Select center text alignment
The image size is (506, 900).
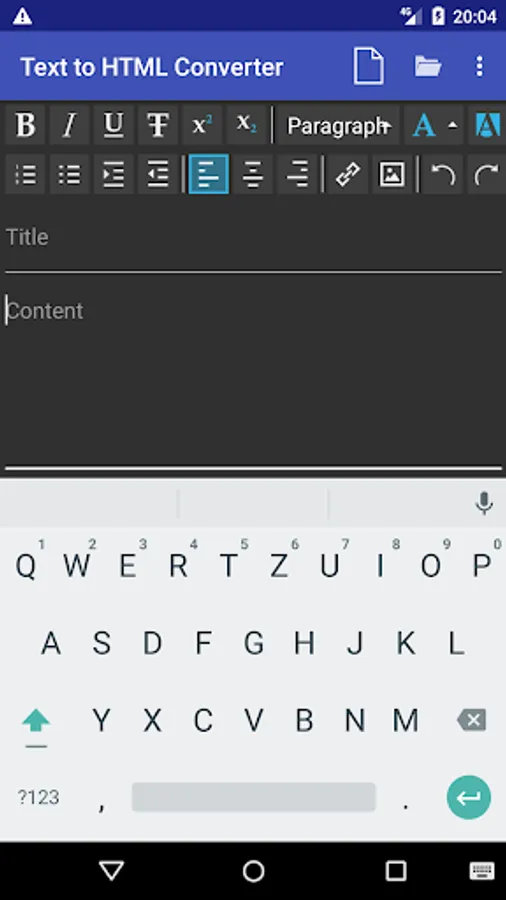click(253, 174)
